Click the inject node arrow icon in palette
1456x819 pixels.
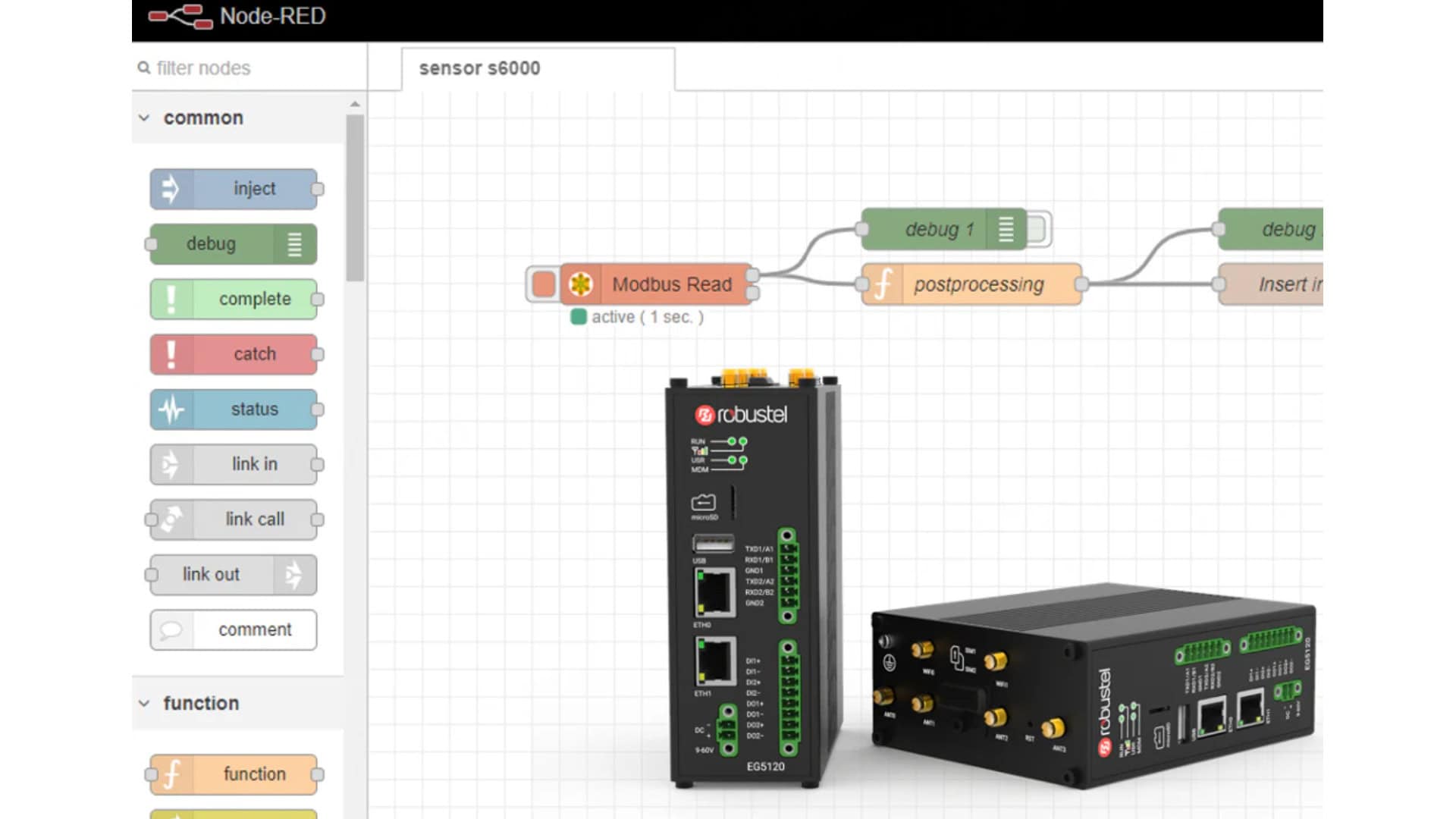(x=173, y=188)
